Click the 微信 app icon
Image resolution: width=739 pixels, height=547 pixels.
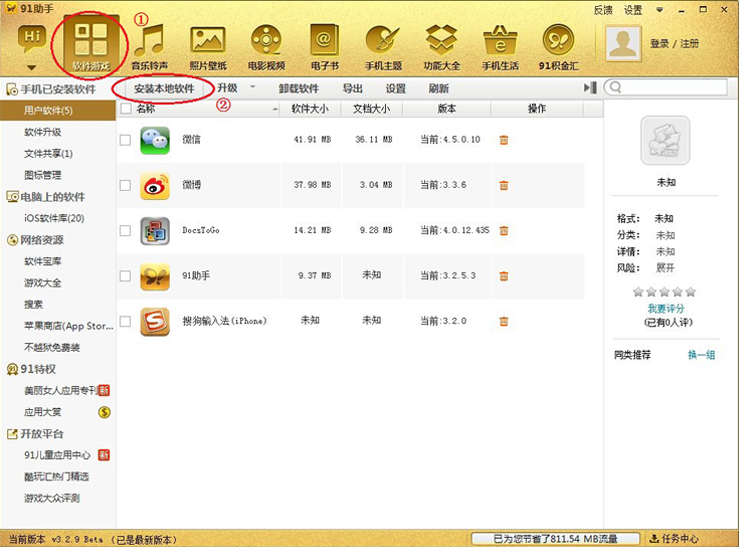155,140
